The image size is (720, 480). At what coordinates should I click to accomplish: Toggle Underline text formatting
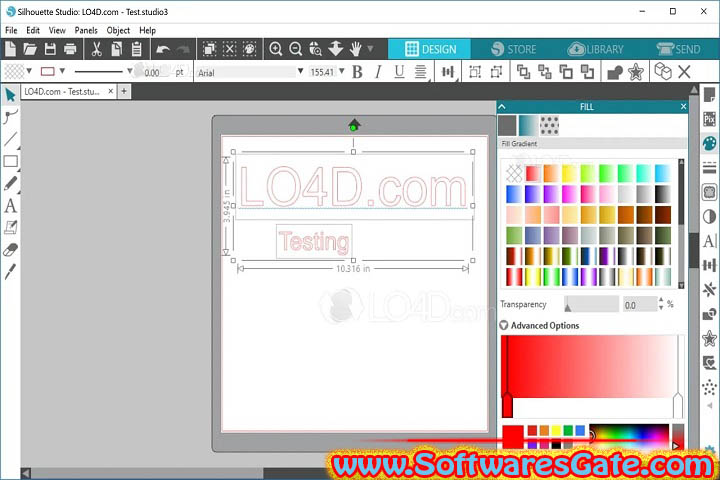(x=399, y=72)
